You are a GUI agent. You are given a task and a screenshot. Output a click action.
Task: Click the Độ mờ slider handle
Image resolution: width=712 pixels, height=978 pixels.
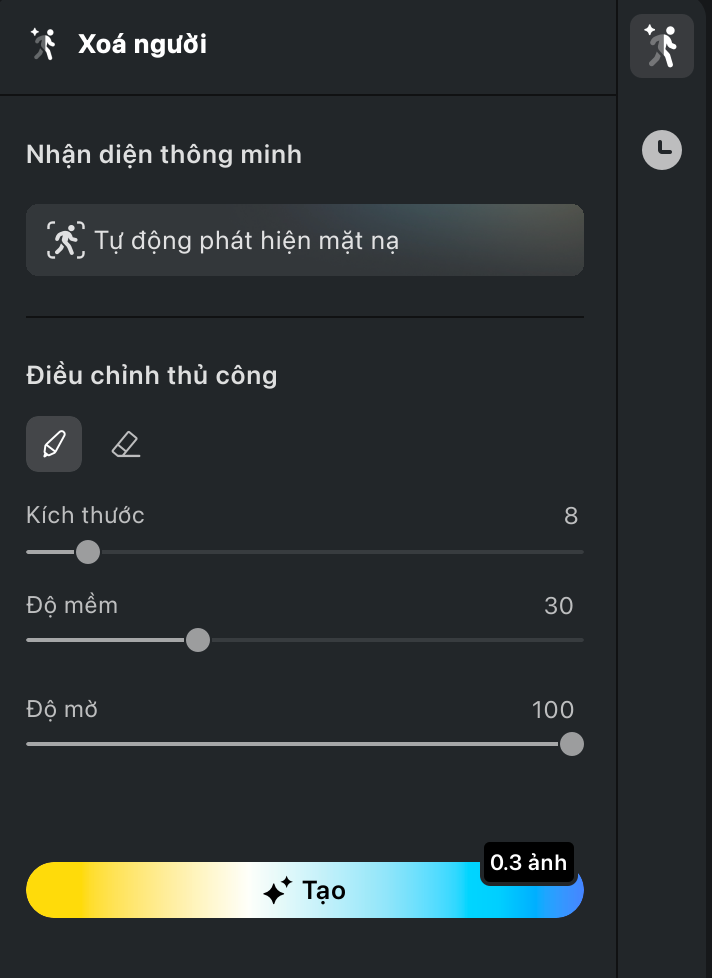[572, 744]
